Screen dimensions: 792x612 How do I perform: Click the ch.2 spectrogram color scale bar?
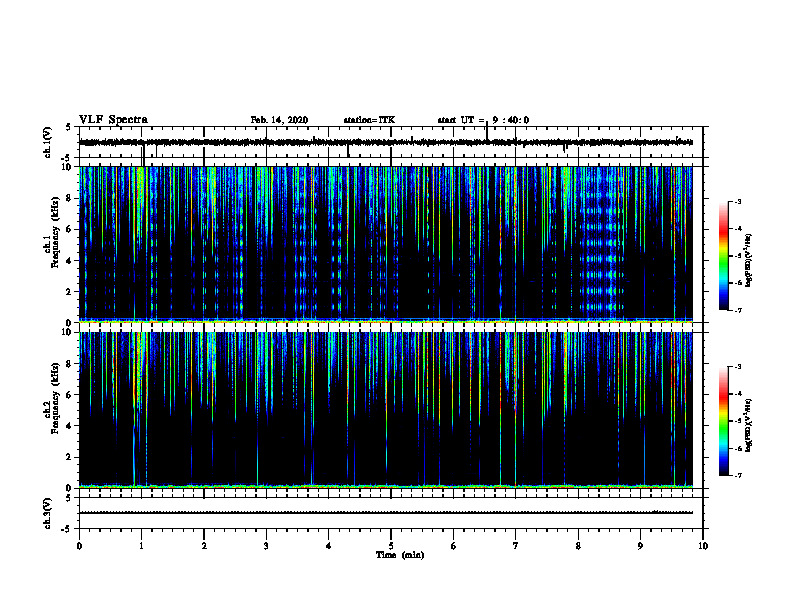point(723,421)
